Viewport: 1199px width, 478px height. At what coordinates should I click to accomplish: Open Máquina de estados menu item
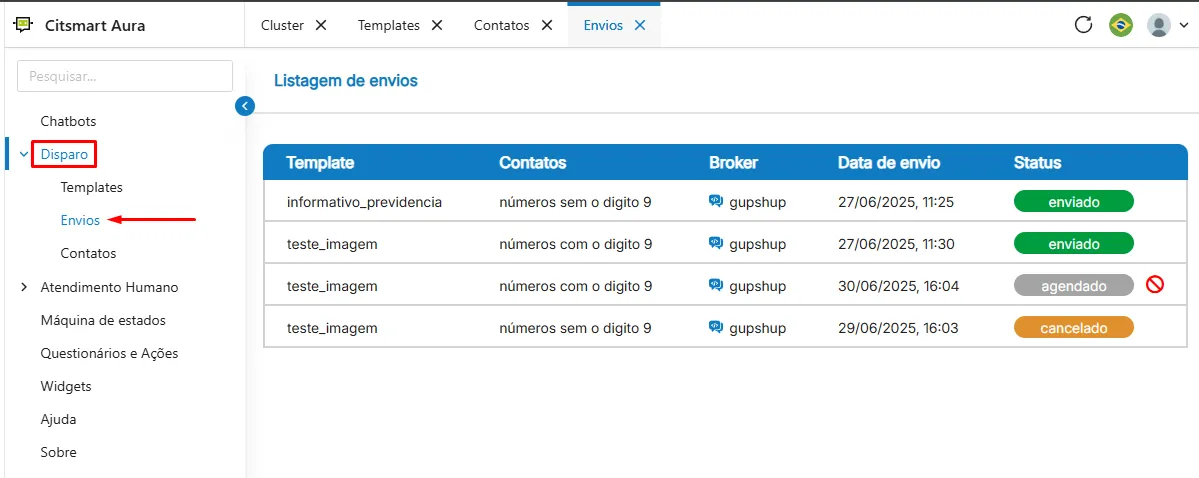tap(102, 320)
